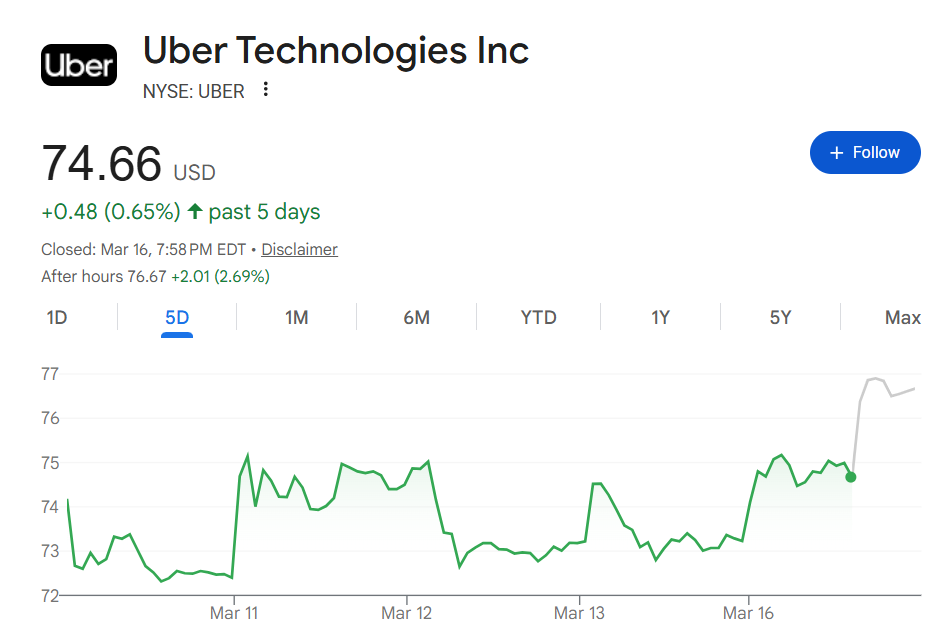Click the Uber Technologies Inc title
The width and height of the screenshot is (945, 636).
click(x=336, y=50)
